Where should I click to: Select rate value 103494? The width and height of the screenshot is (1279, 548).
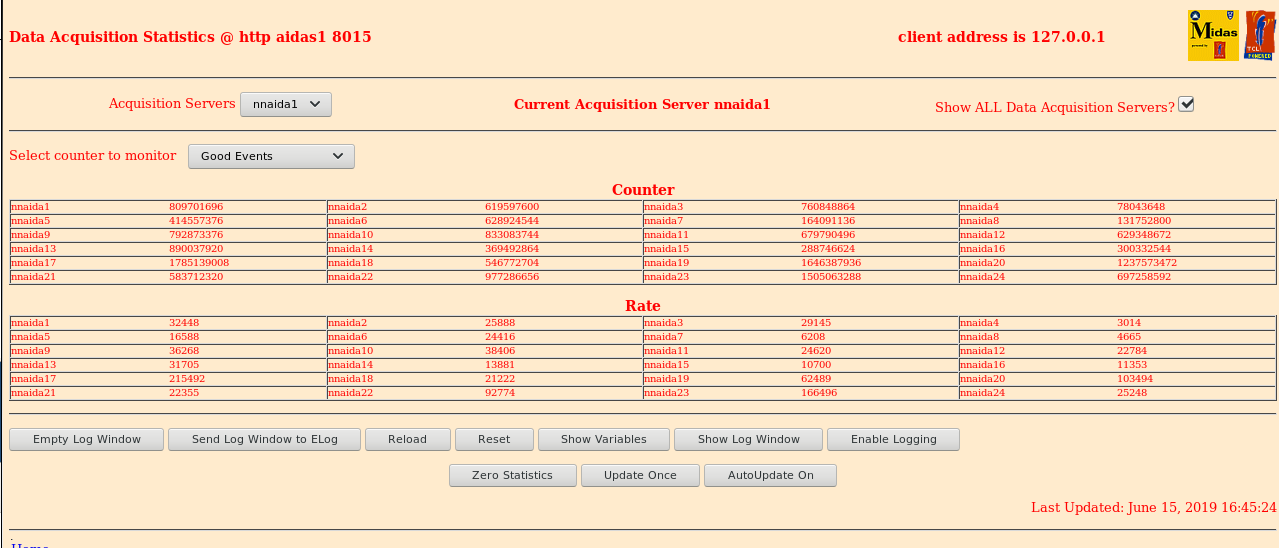pyautogui.click(x=1135, y=379)
